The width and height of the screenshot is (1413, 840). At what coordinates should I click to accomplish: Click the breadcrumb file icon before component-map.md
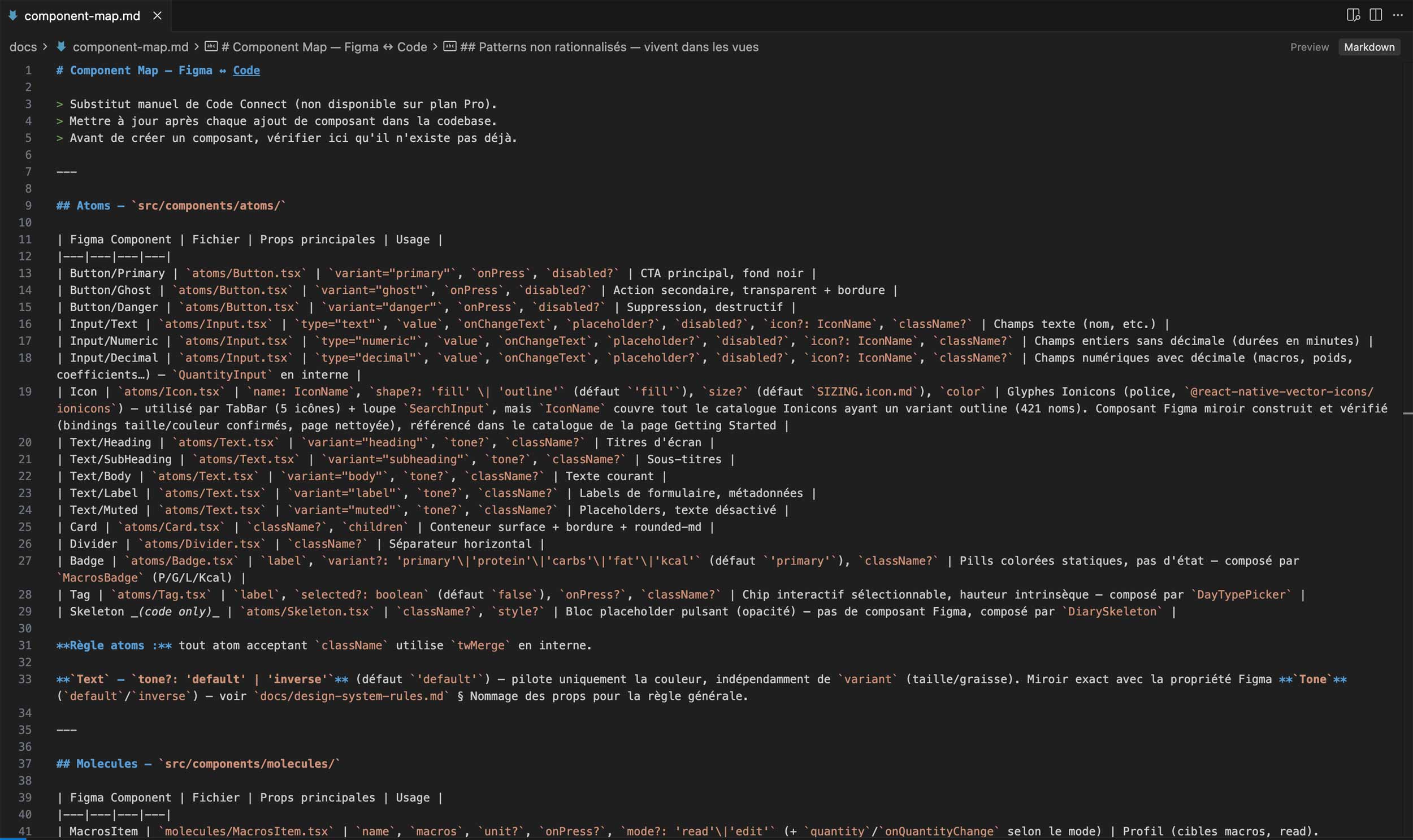tap(61, 46)
